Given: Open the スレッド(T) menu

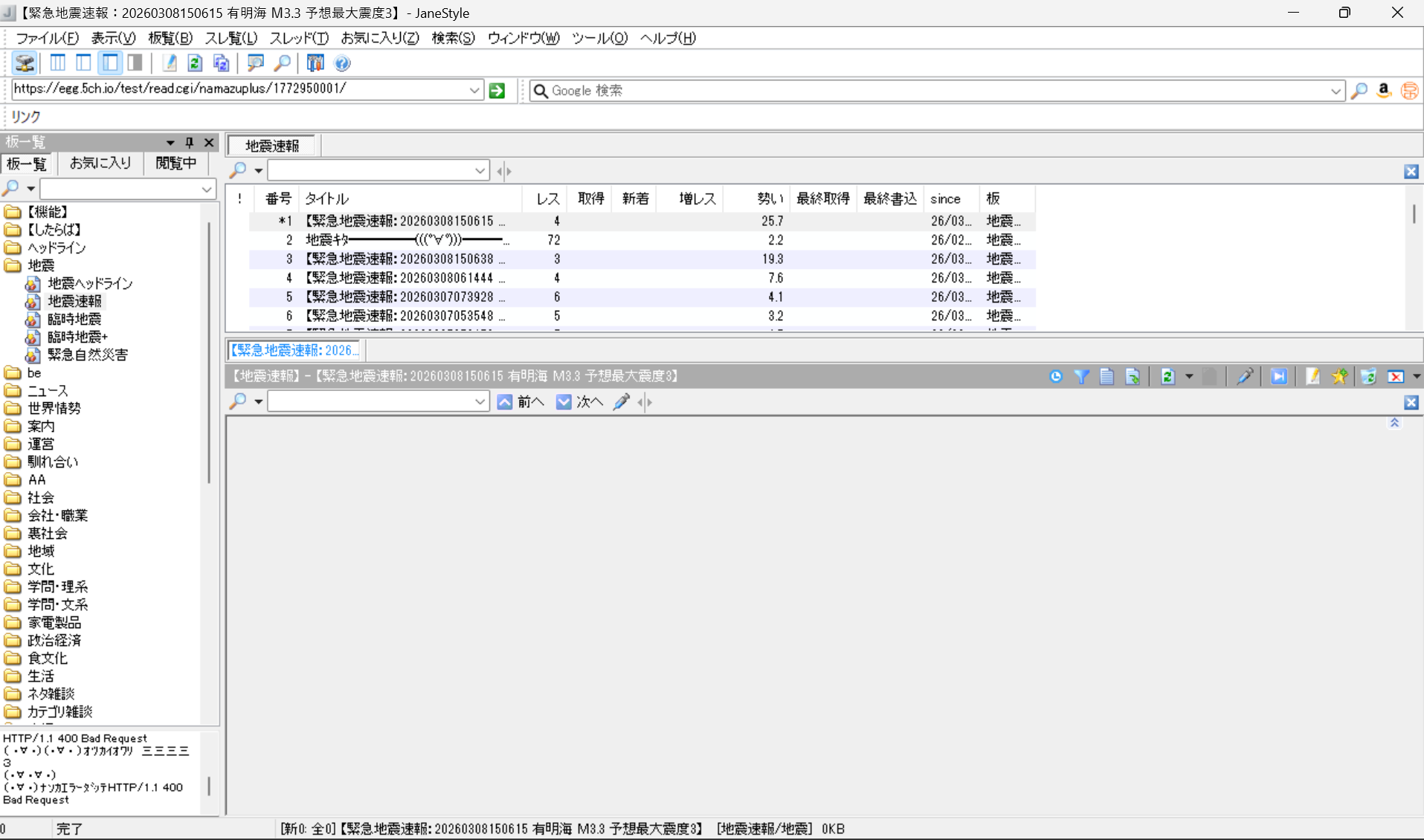Looking at the screenshot, I should (x=299, y=38).
